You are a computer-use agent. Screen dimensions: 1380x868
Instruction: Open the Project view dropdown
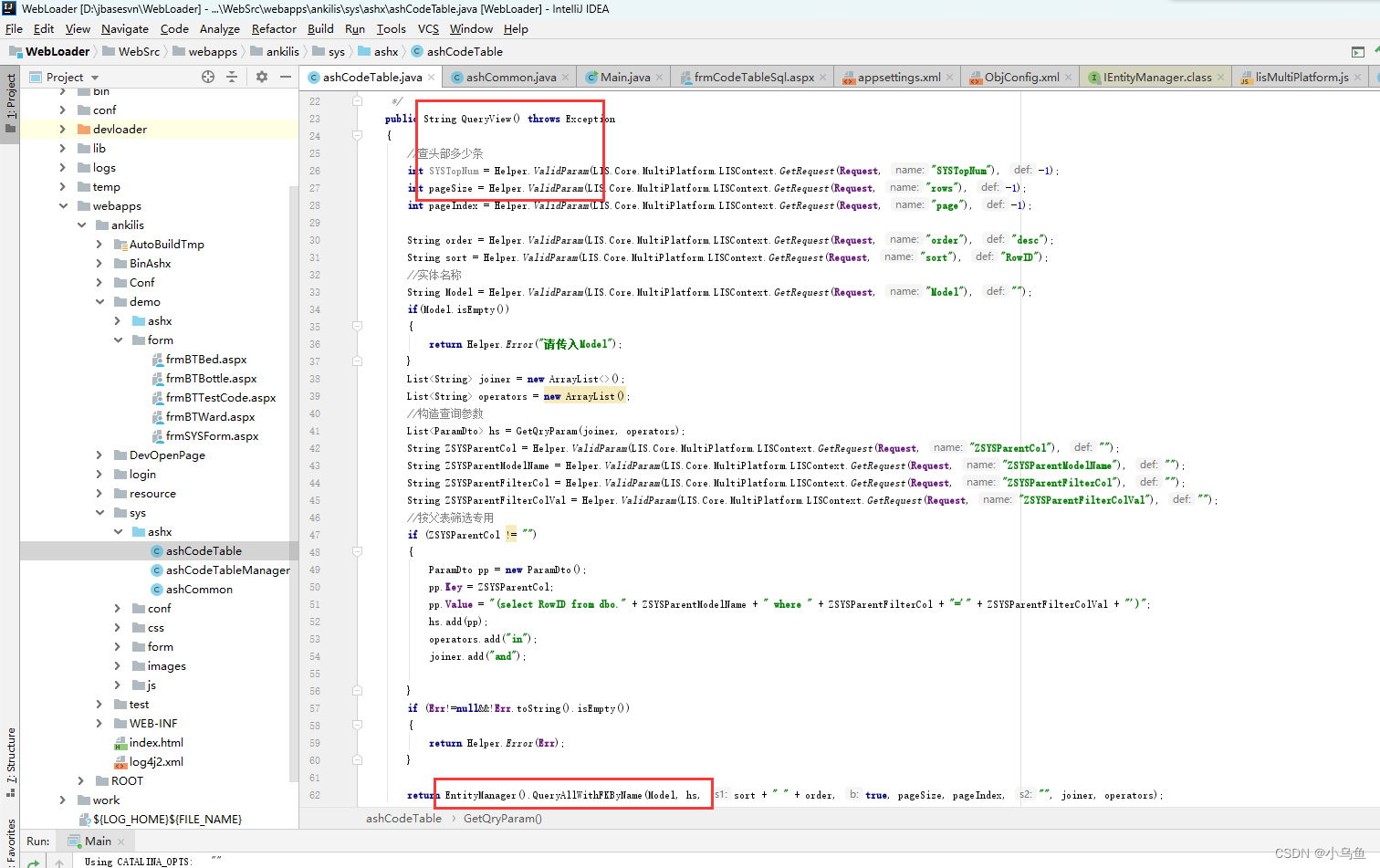(x=94, y=78)
